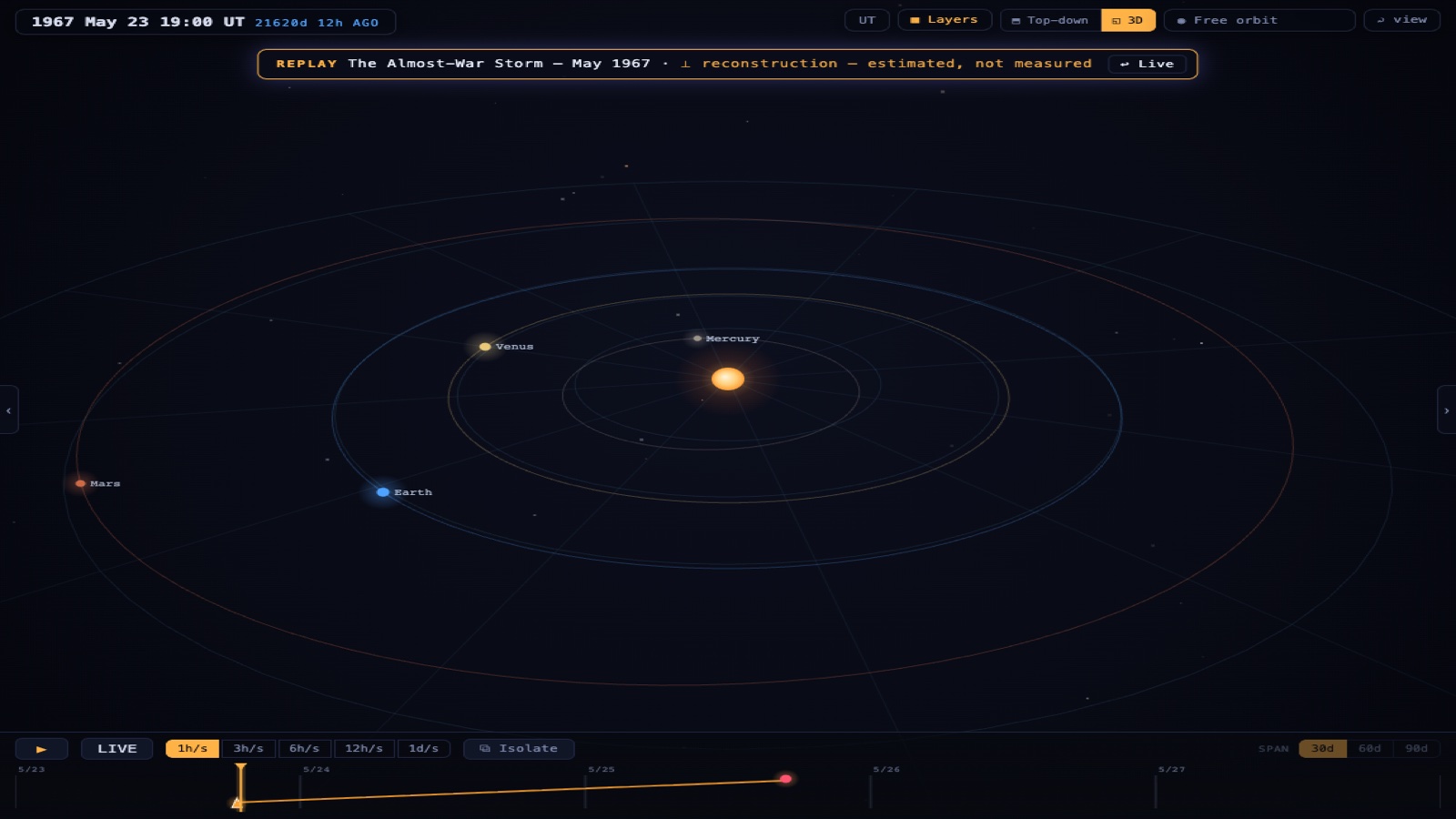The image size is (1456, 819).
Task: Toggle the UT time zone button
Action: pyautogui.click(x=867, y=20)
